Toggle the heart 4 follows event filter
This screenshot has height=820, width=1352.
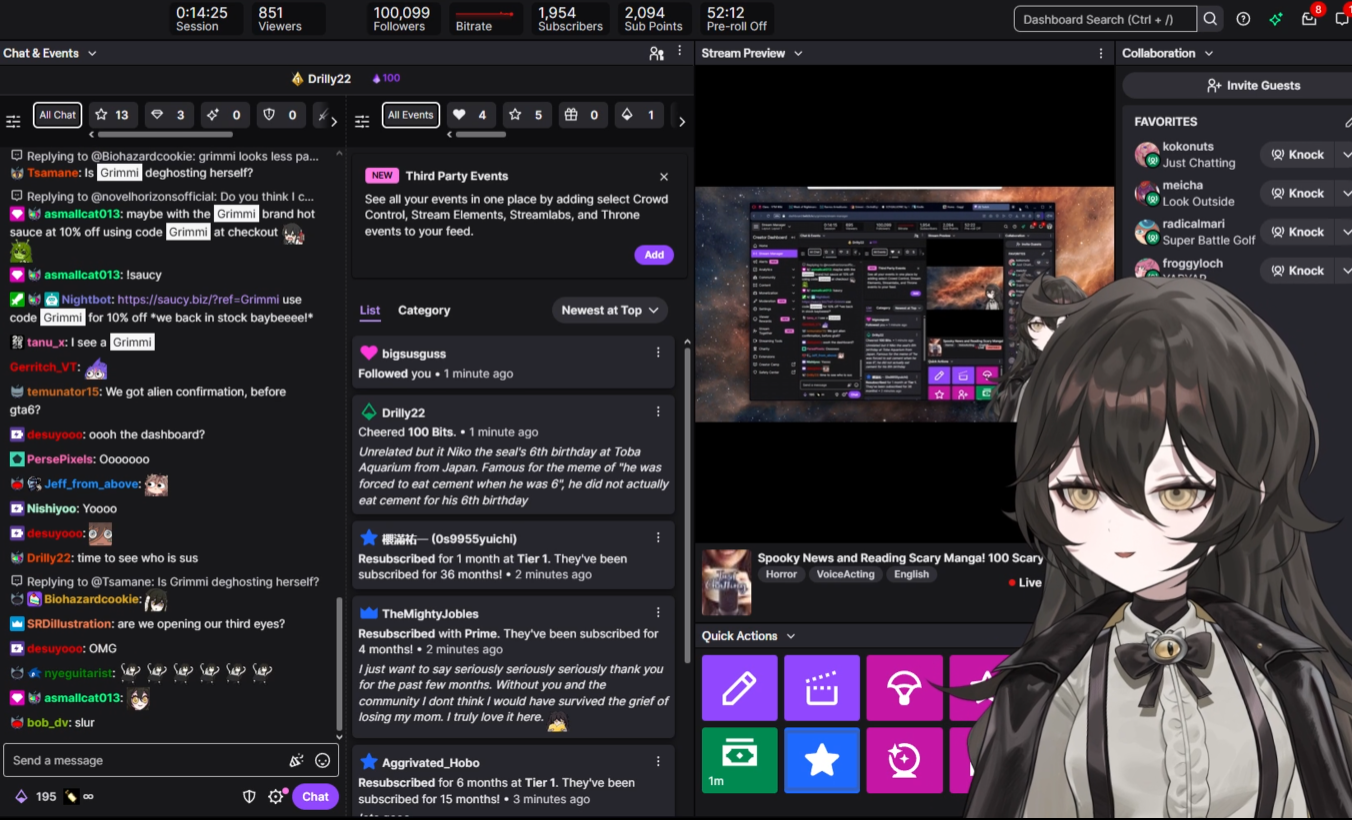point(471,115)
